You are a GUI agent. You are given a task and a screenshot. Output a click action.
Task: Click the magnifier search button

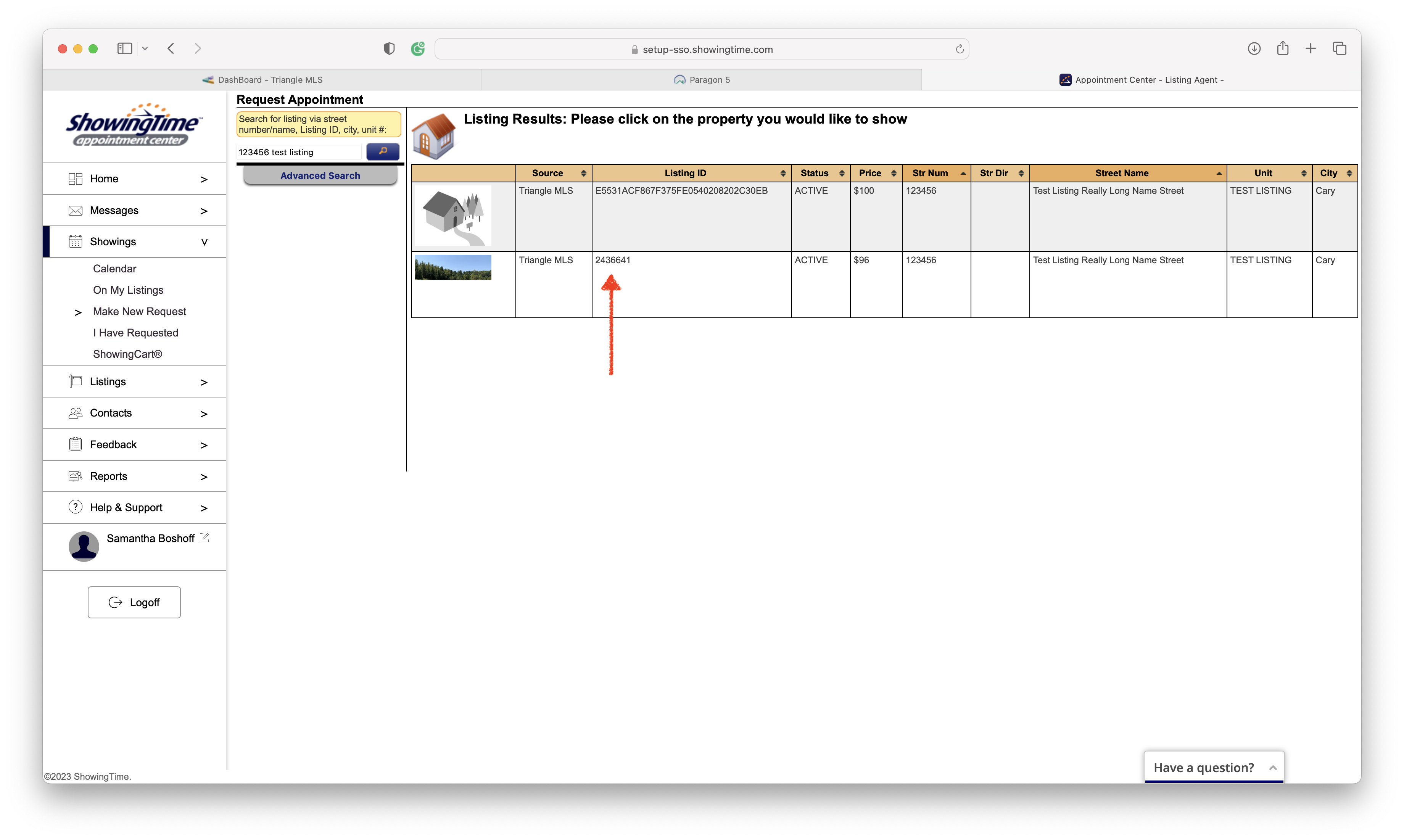(383, 151)
